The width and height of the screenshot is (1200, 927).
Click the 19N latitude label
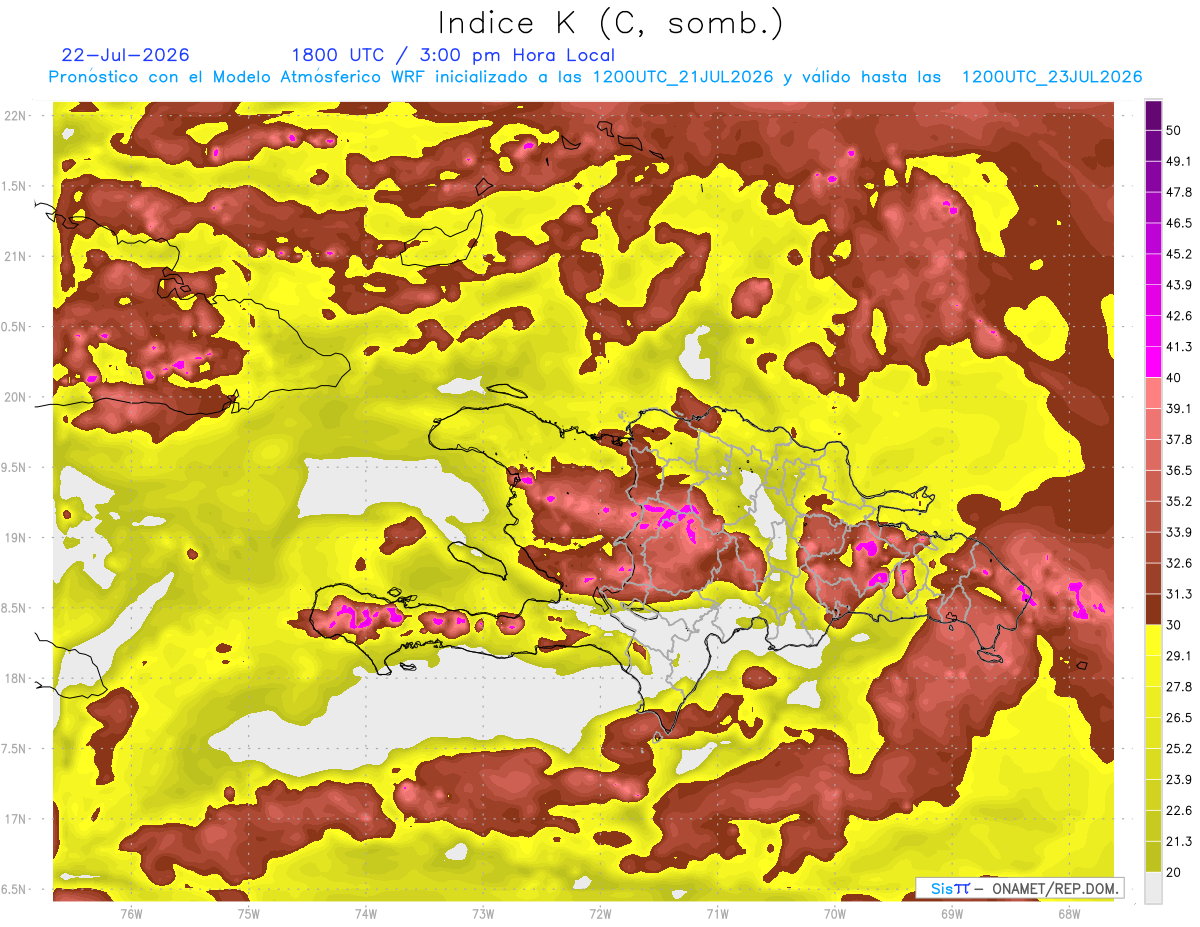(16, 537)
